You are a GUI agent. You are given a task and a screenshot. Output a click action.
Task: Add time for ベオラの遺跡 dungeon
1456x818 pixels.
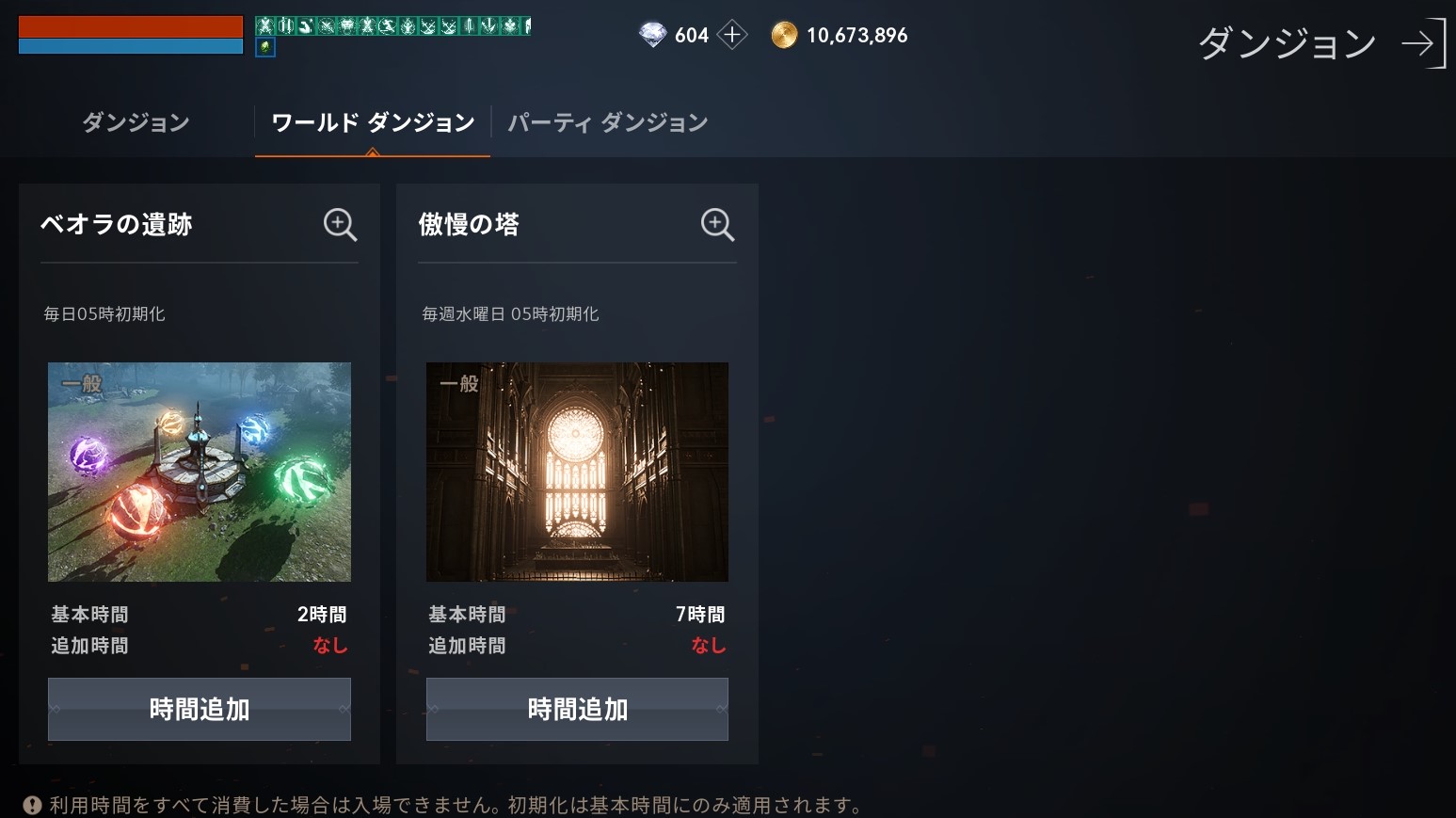(200, 709)
